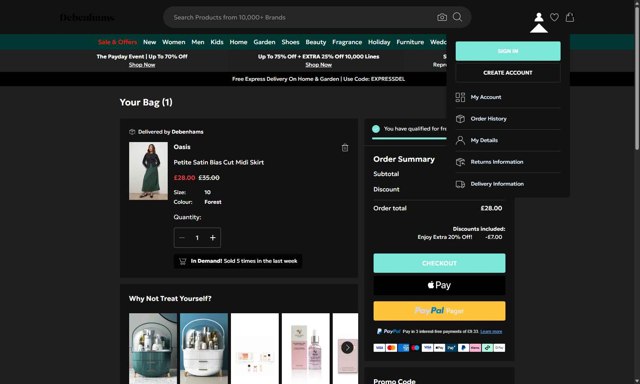This screenshot has width=640, height=384.
Task: Open the Beauty category menu
Action: tap(316, 42)
